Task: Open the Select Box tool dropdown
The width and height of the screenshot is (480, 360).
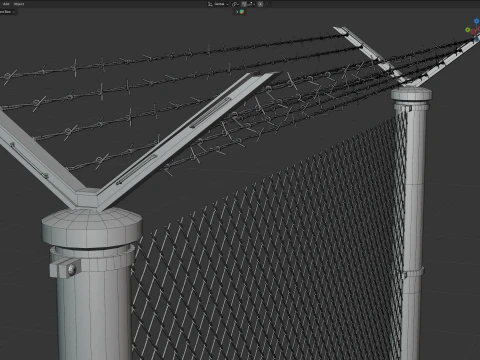Action: (x=7, y=12)
